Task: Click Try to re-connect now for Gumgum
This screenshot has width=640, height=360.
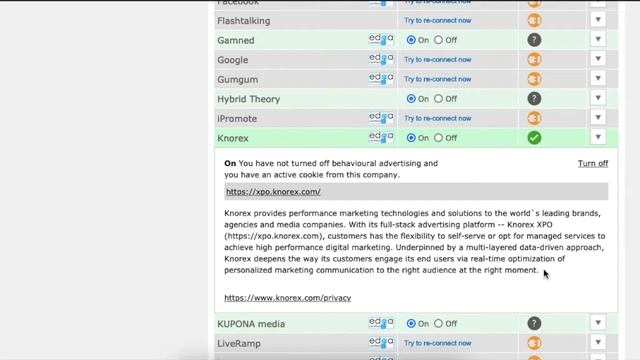Action: tap(438, 79)
